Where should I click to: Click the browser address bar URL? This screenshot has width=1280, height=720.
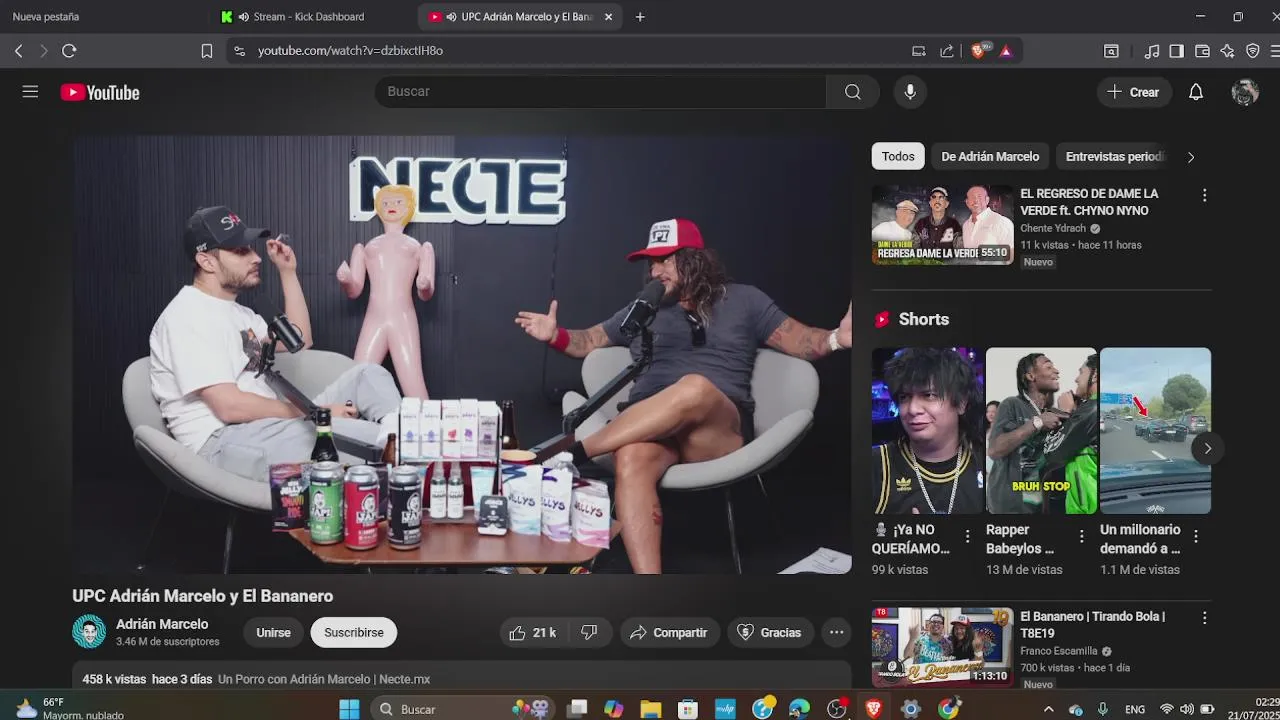350,50
